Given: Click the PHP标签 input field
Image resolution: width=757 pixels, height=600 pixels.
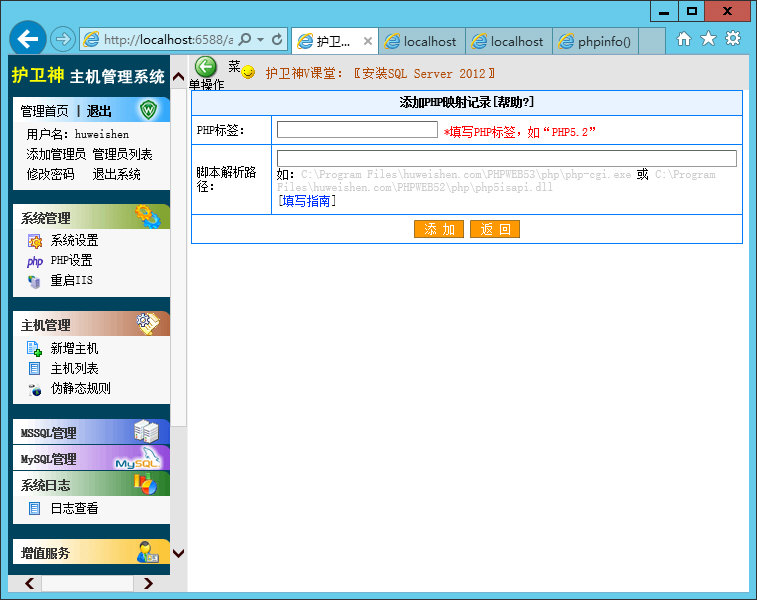Looking at the screenshot, I should coord(357,129).
